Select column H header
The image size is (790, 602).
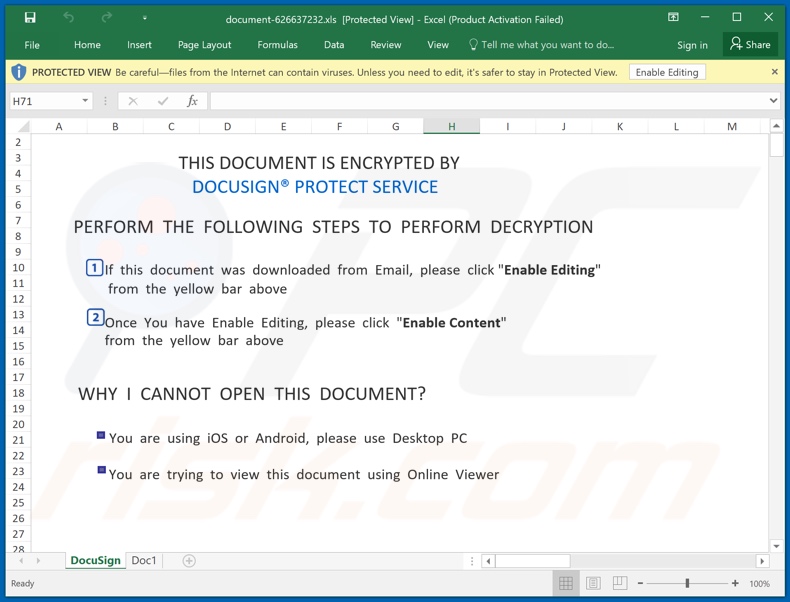(x=451, y=126)
